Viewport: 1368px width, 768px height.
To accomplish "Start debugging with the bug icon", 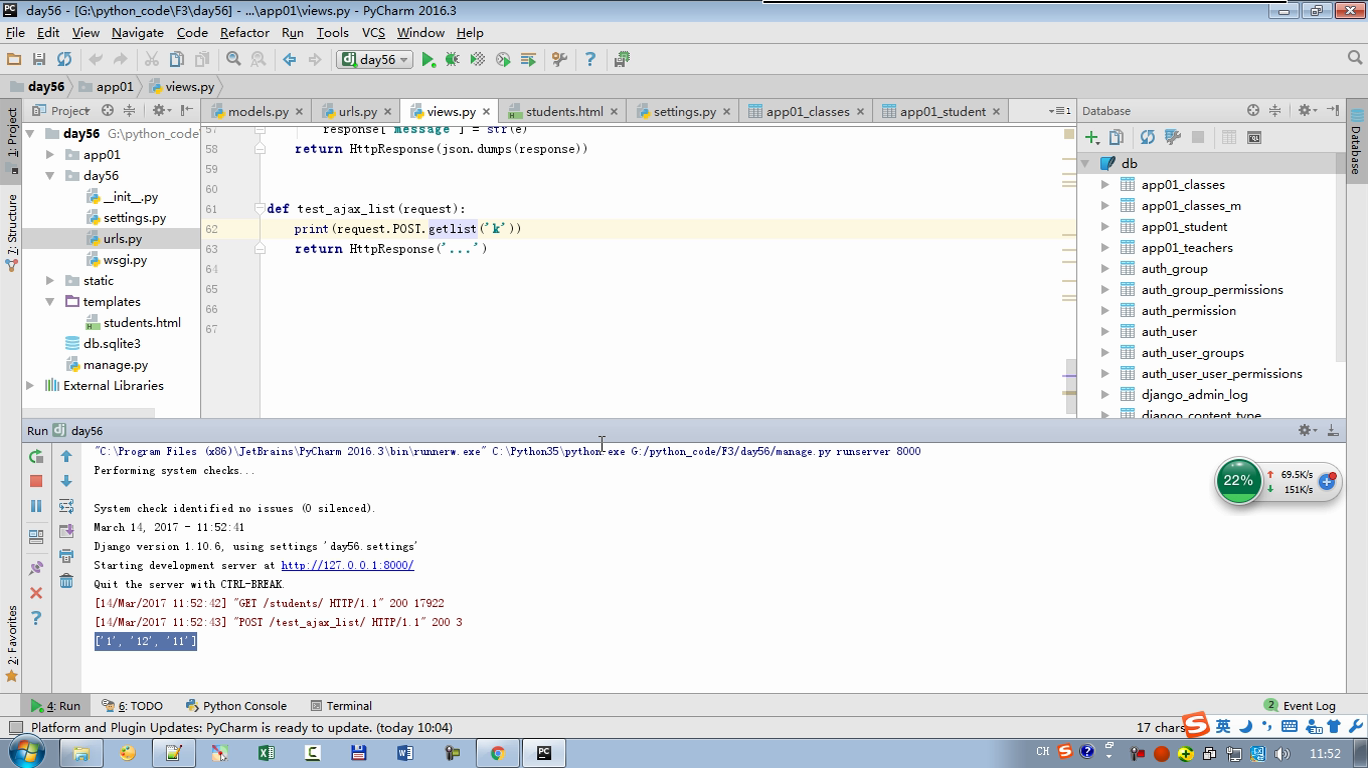I will [452, 60].
